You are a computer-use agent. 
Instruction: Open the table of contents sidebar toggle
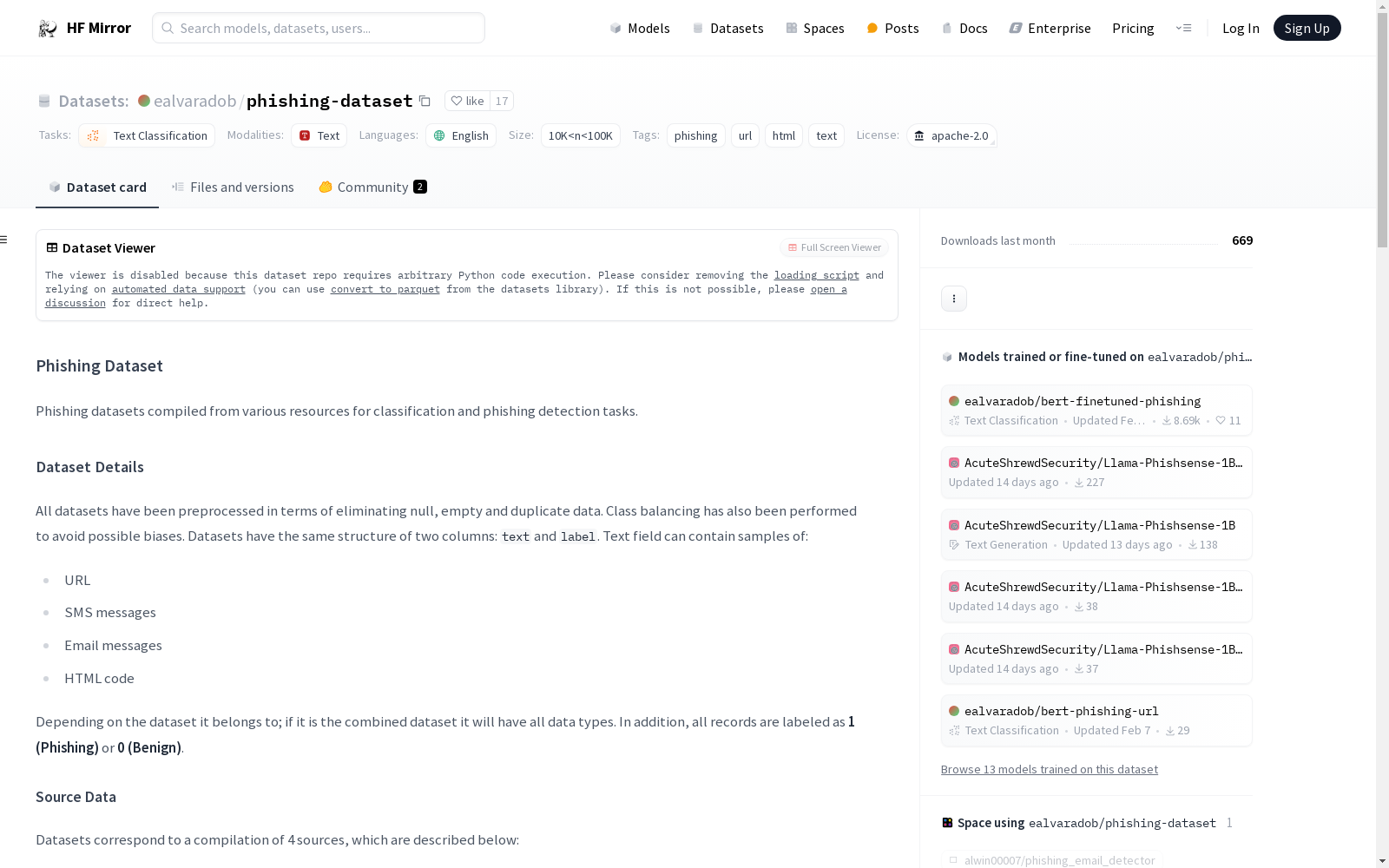coord(4,240)
